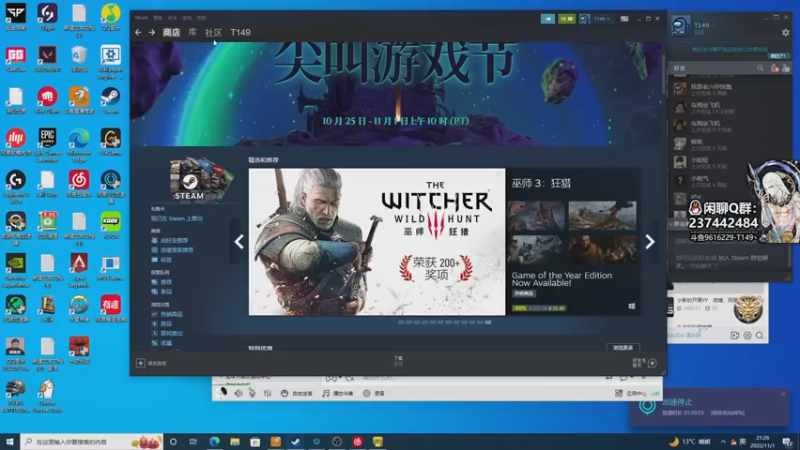Open the Wallpaper Engine desktop shortcut
Screen dimensions: 800x450
[110, 62]
